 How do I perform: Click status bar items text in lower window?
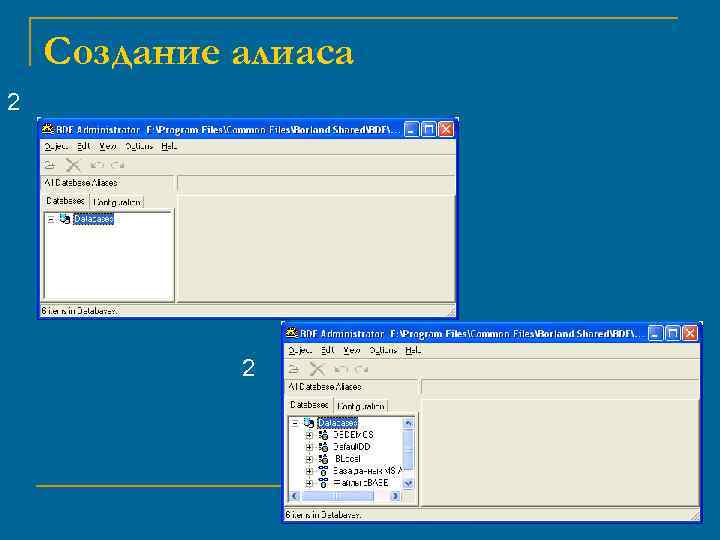click(323, 515)
